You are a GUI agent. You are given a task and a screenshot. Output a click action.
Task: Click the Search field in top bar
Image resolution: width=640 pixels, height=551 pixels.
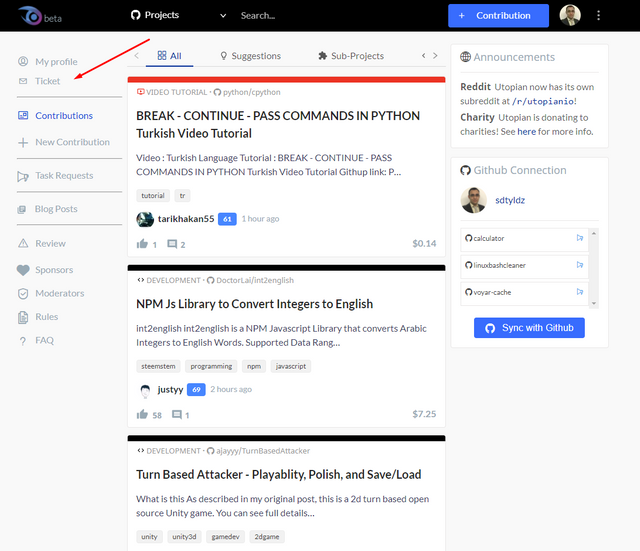[258, 16]
